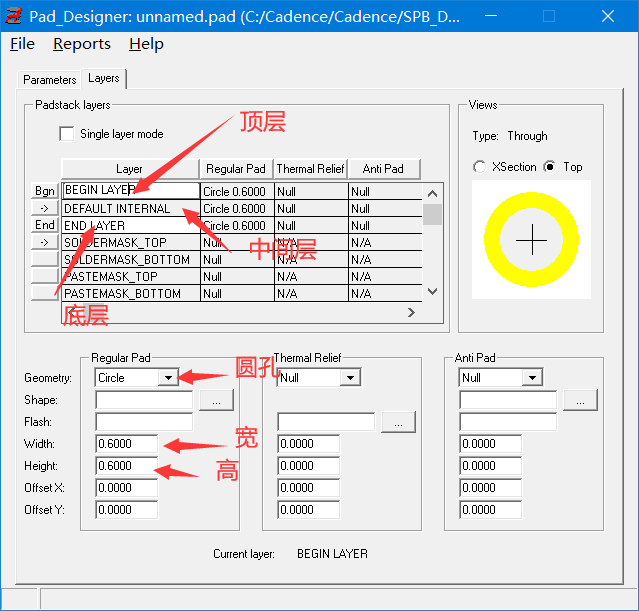Viewport: 639px width, 611px height.
Task: Select the XSection view radio button
Action: point(480,167)
